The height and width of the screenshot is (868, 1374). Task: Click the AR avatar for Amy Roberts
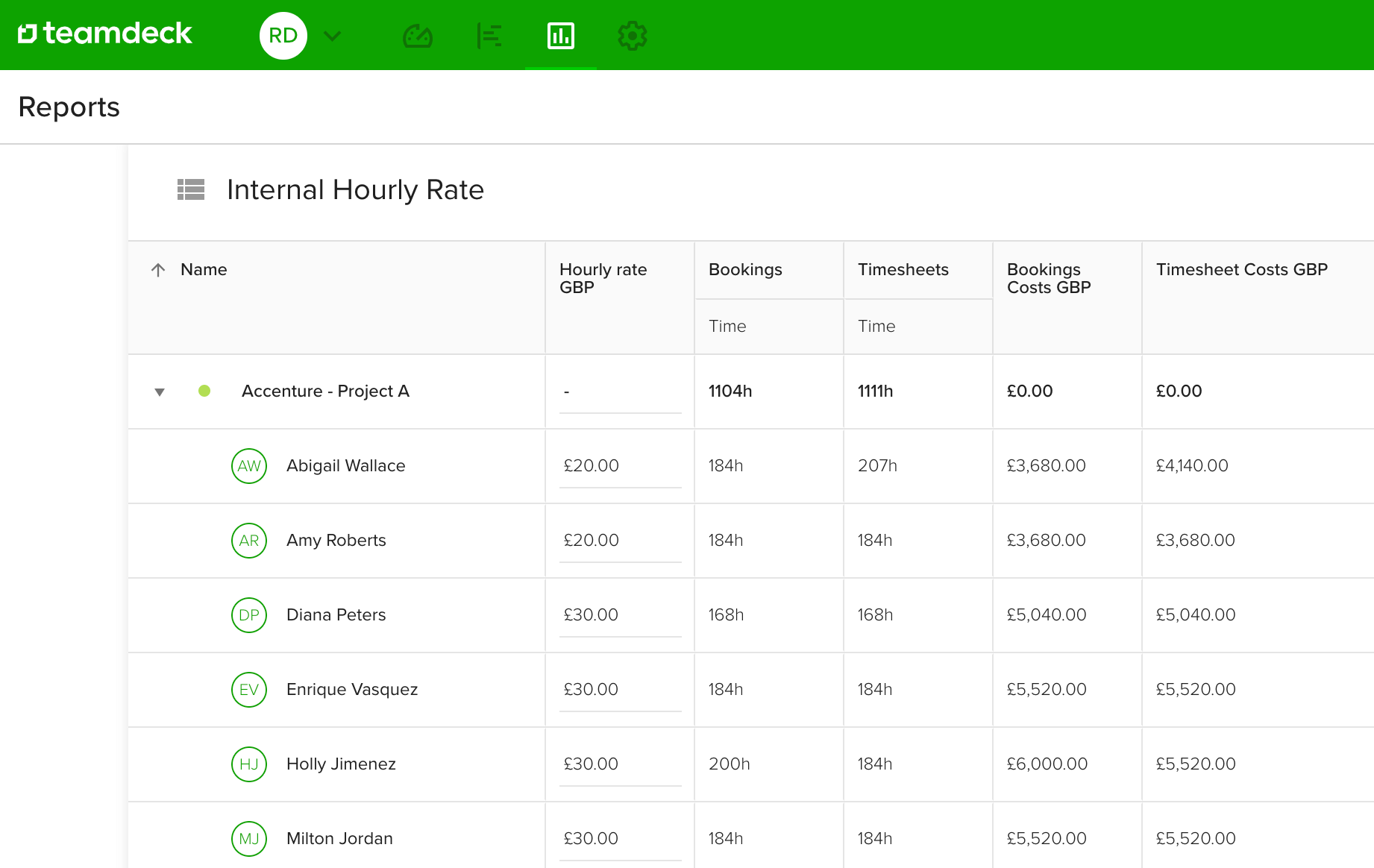[249, 541]
